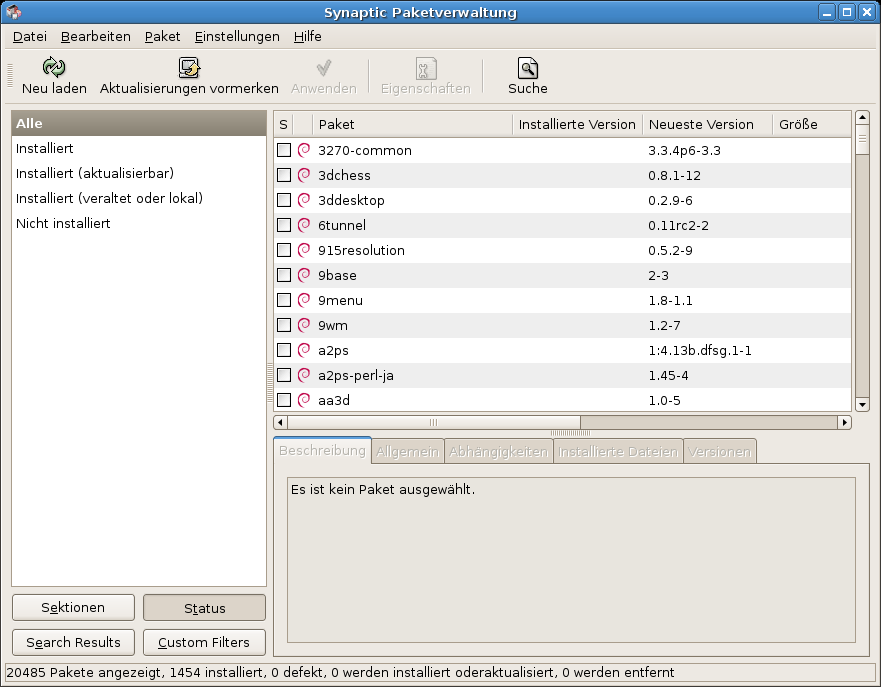Mark the 3dchess package checkbox
Image resolution: width=881 pixels, height=687 pixels.
(x=284, y=175)
